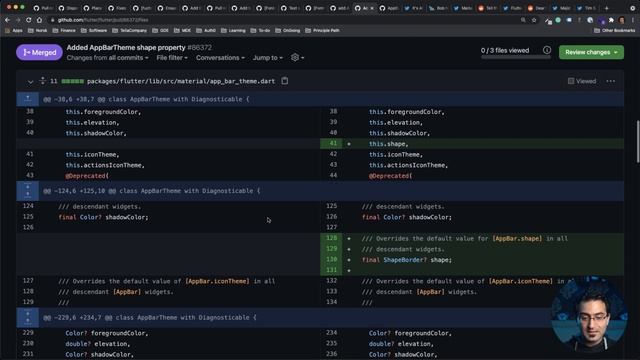Image resolution: width=640 pixels, height=360 pixels.
Task: Open the Other Bookmarks folder
Action: tap(614, 30)
